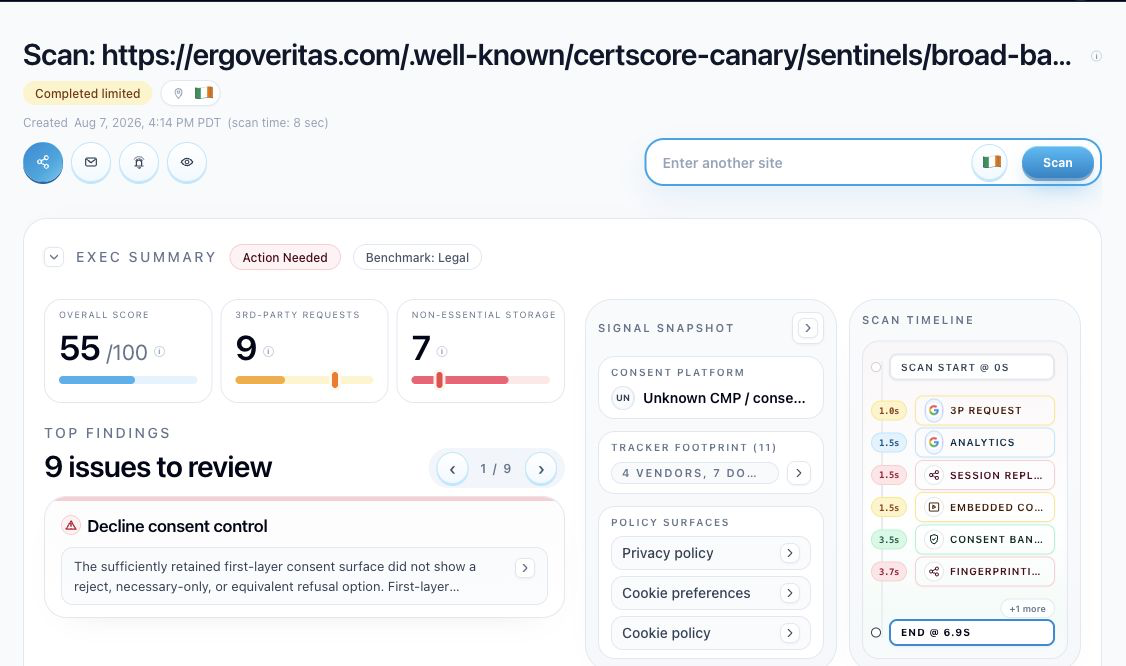Click the Cookie policy chevron icon
The image size is (1126, 666).
(790, 633)
